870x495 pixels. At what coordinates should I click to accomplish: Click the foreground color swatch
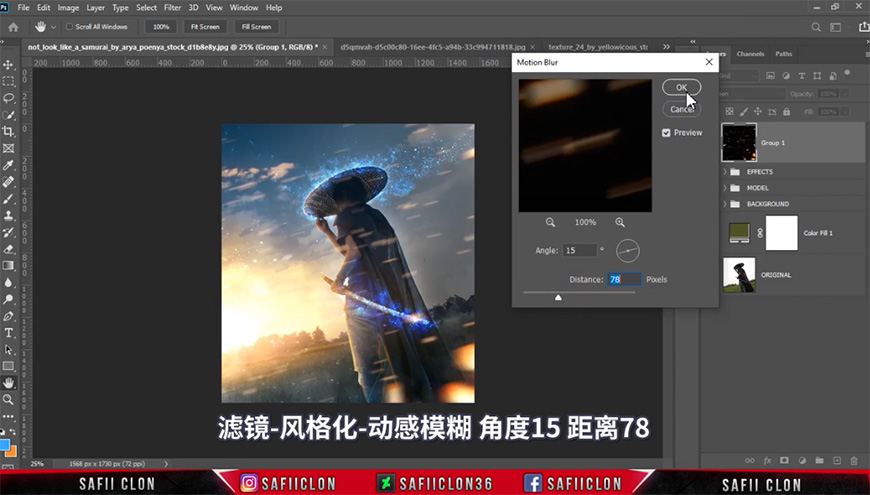coord(4,445)
